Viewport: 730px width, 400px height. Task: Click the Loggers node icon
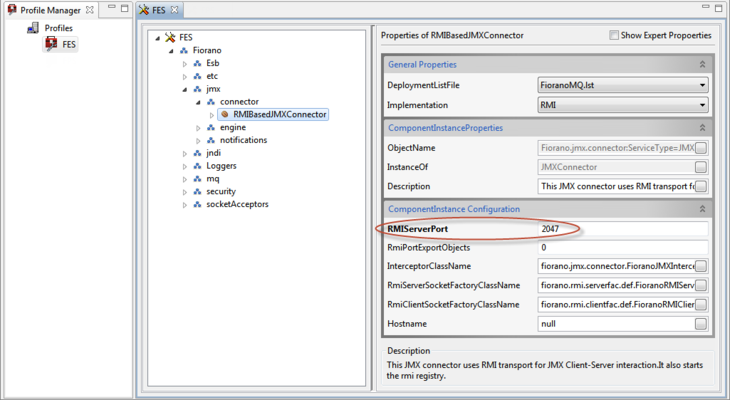coord(197,166)
